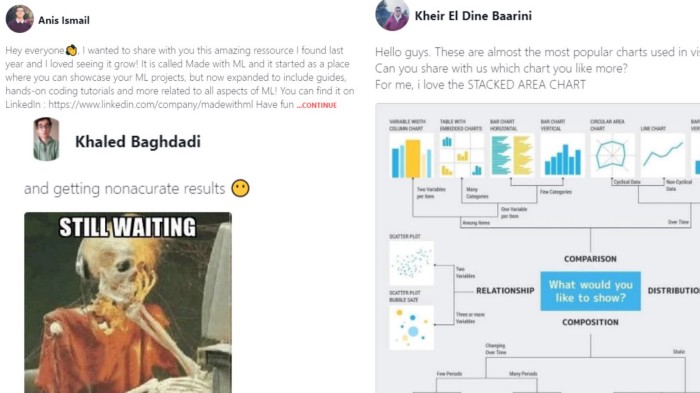Click the circular area chart icon
The height and width of the screenshot is (393, 700).
612,155
